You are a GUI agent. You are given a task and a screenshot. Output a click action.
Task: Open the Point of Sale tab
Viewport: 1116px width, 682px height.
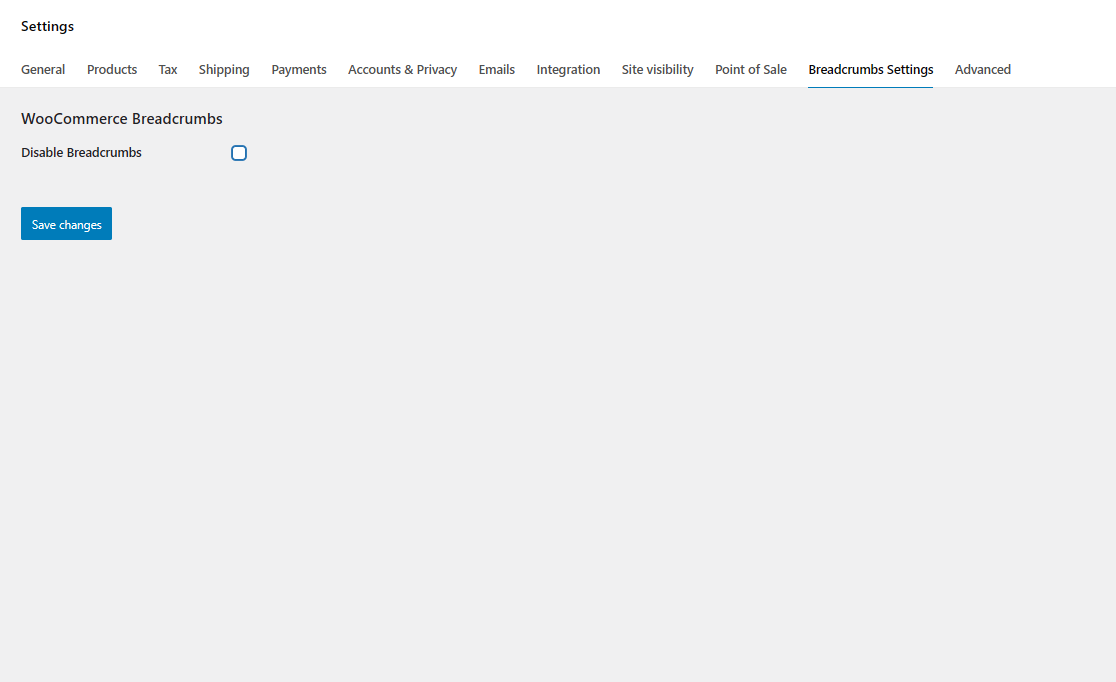pos(750,70)
